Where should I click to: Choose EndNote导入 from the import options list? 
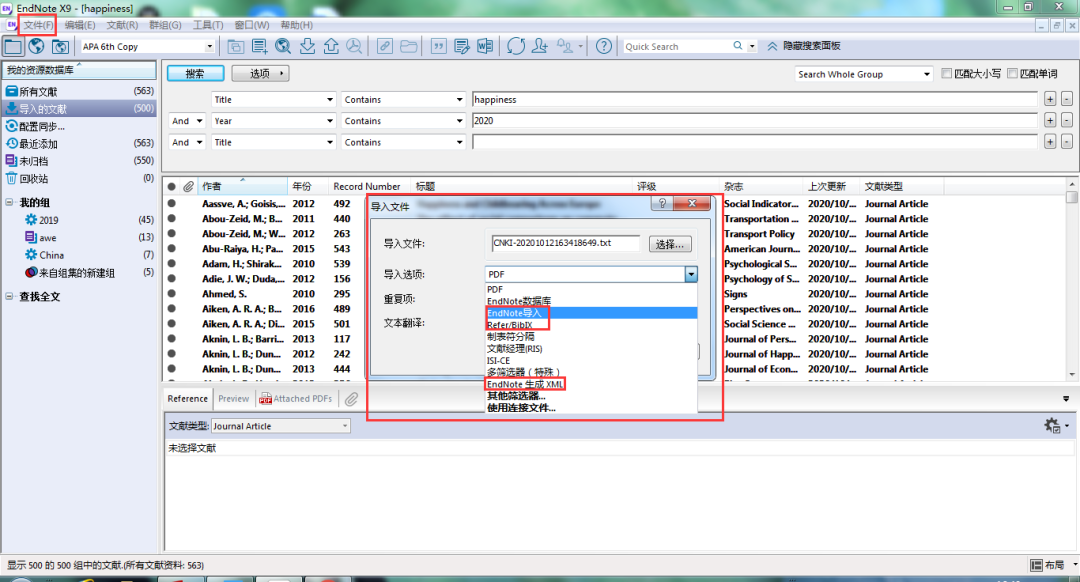pos(591,313)
